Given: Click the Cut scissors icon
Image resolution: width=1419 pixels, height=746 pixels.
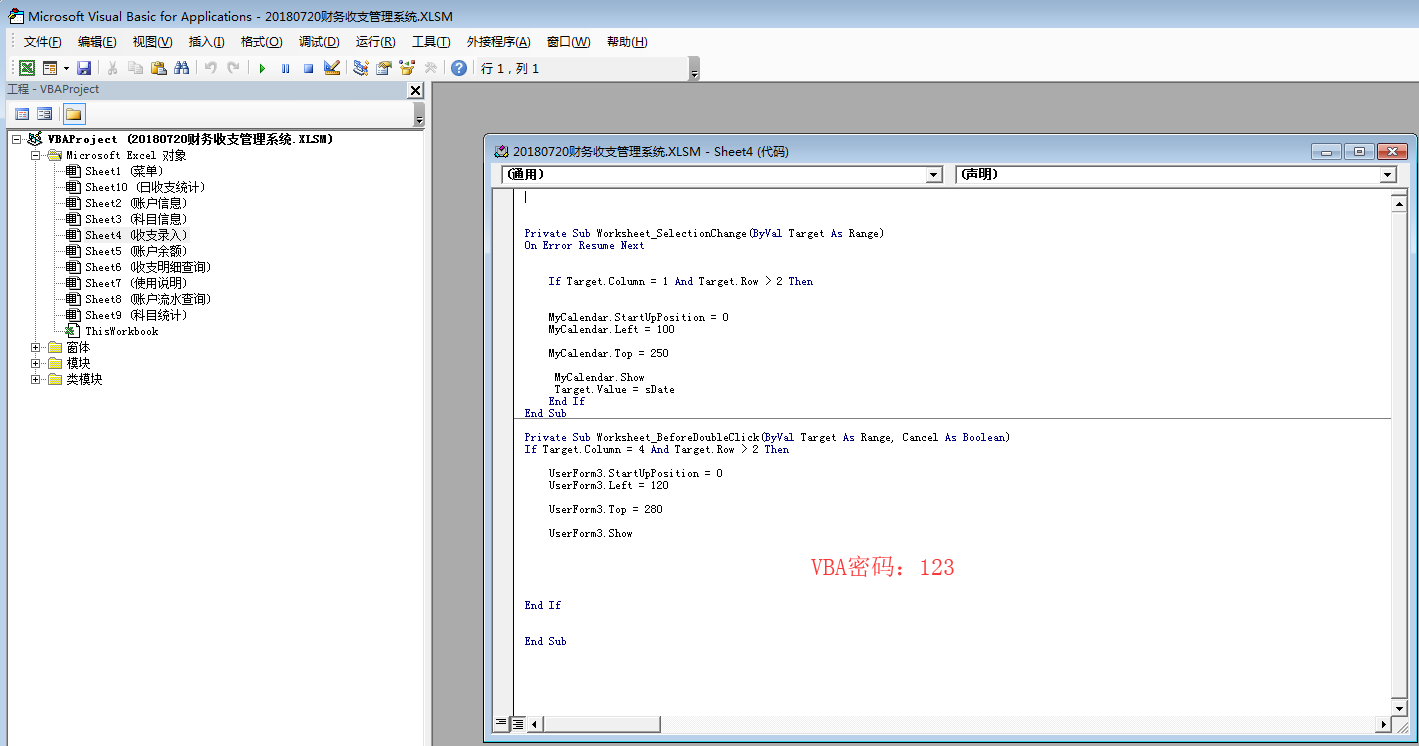Looking at the screenshot, I should pyautogui.click(x=112, y=68).
